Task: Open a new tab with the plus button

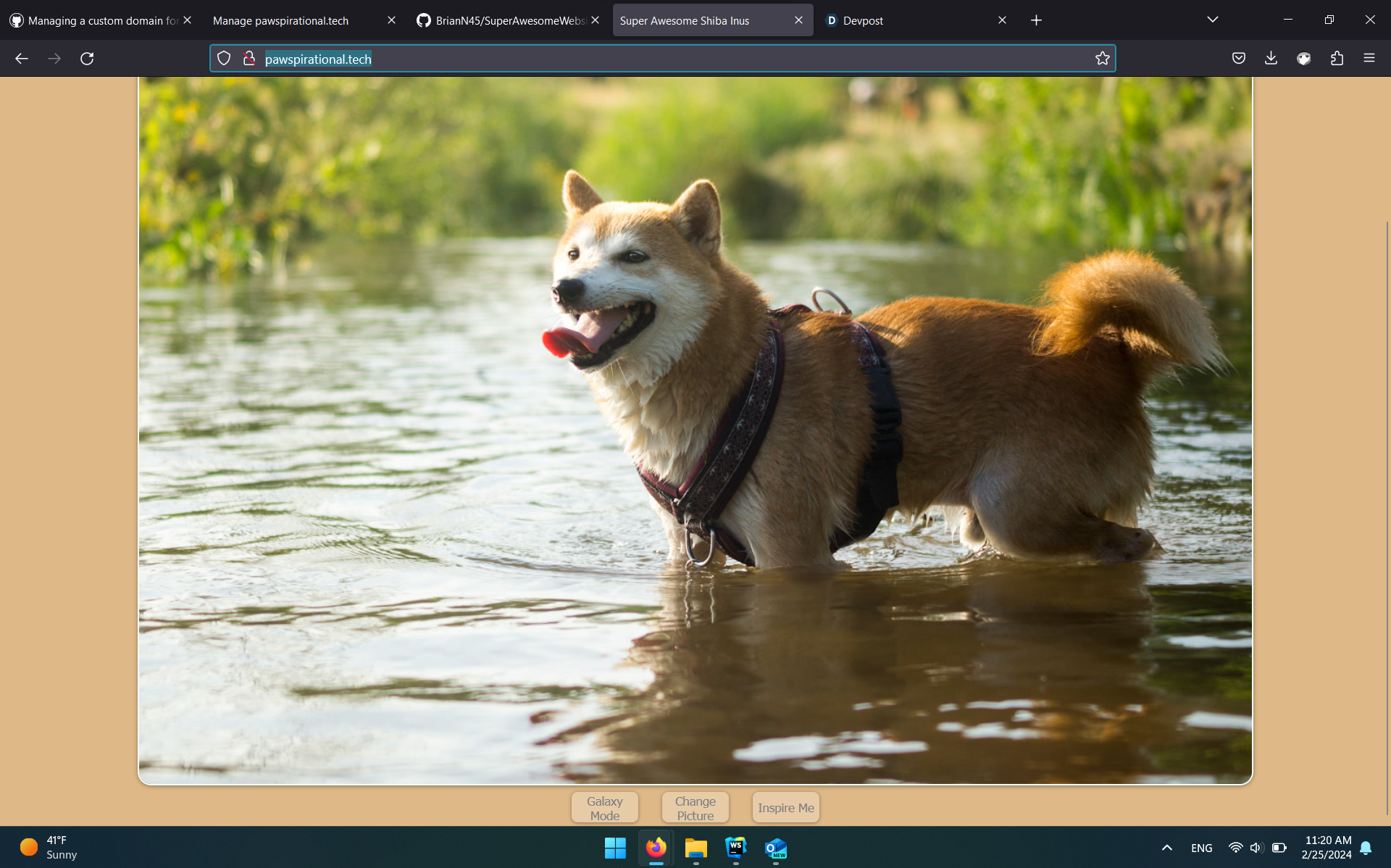Action: coord(1036,20)
